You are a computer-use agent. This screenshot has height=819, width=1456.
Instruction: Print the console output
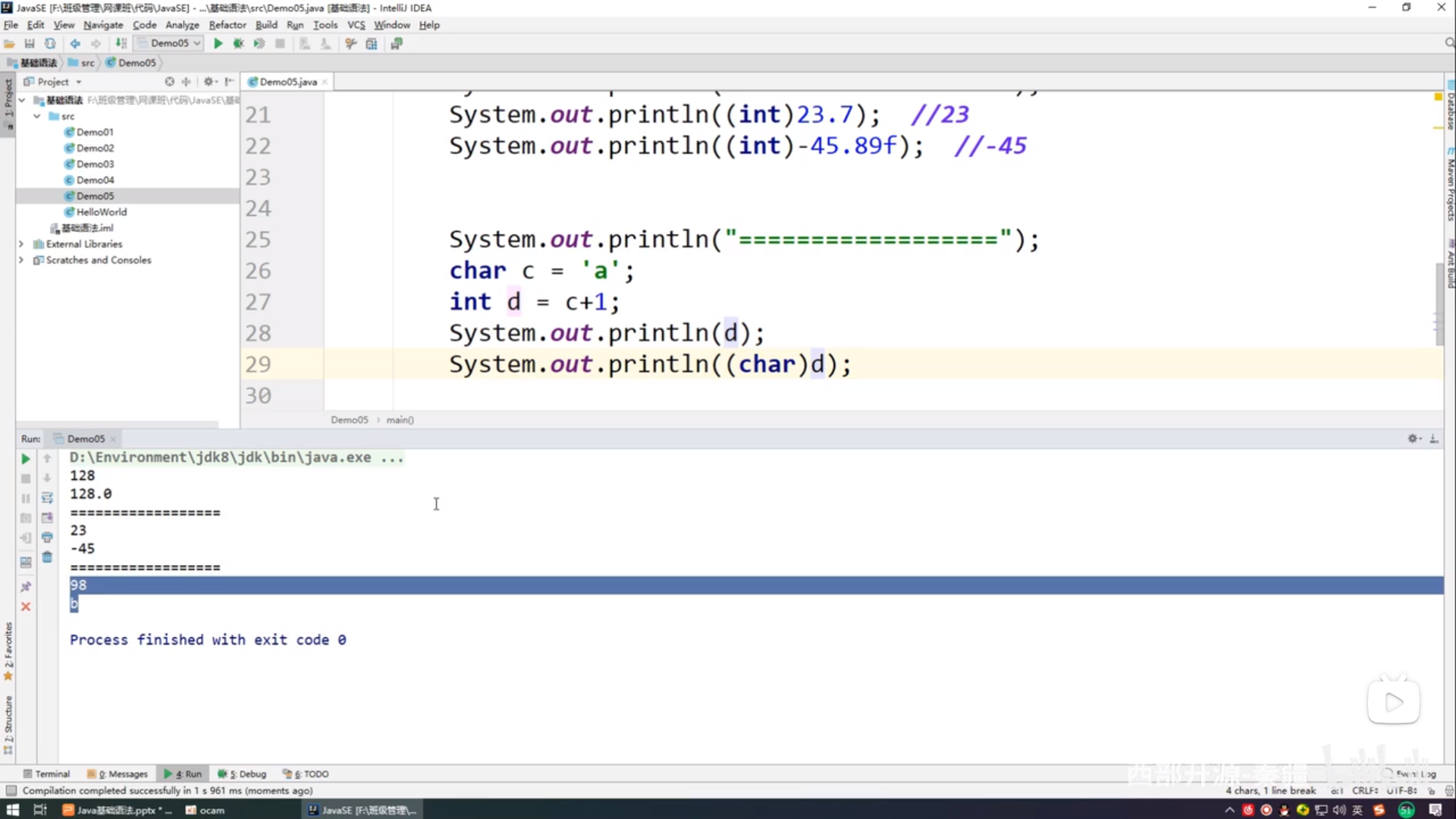[x=47, y=538]
